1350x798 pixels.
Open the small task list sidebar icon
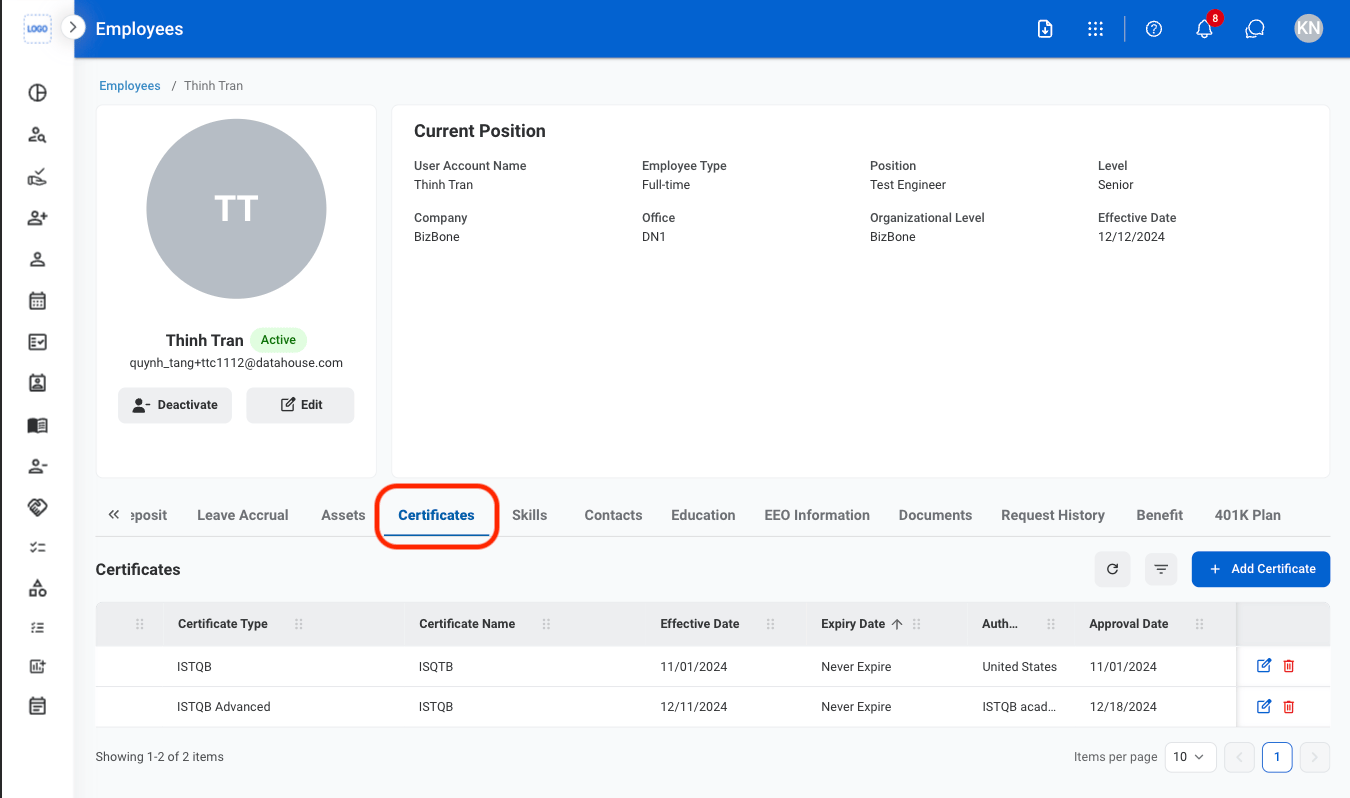click(x=37, y=628)
